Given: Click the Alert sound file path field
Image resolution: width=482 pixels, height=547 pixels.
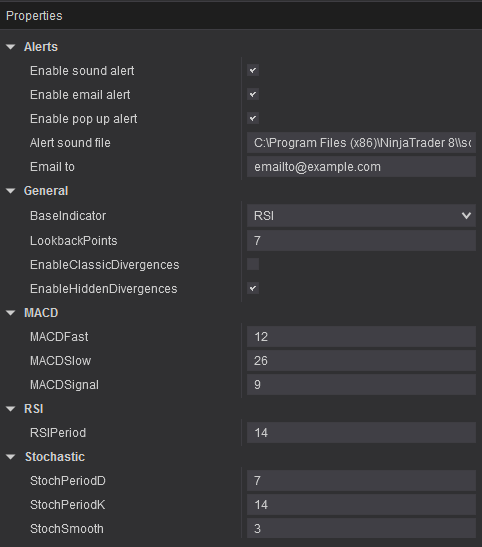Looking at the screenshot, I should [361, 143].
